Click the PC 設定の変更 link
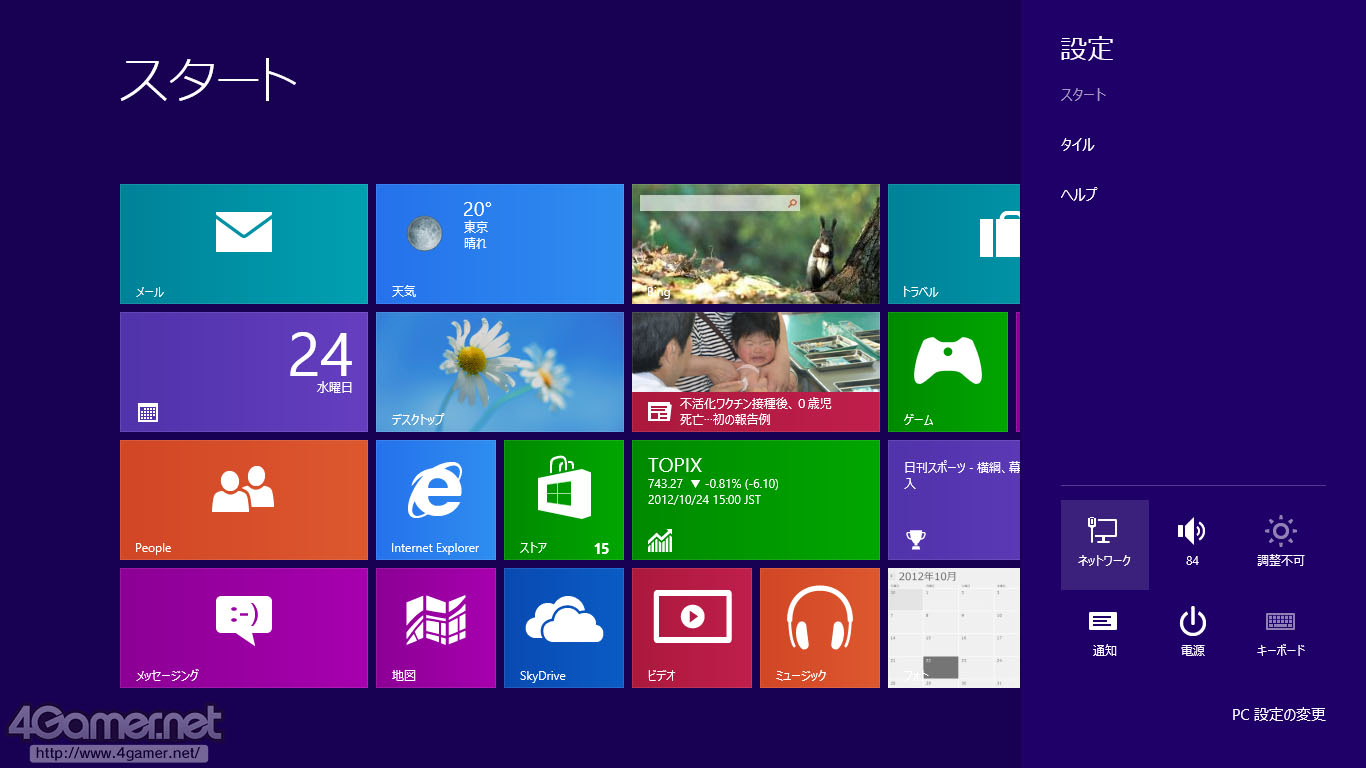This screenshot has height=768, width=1366. 1279,714
